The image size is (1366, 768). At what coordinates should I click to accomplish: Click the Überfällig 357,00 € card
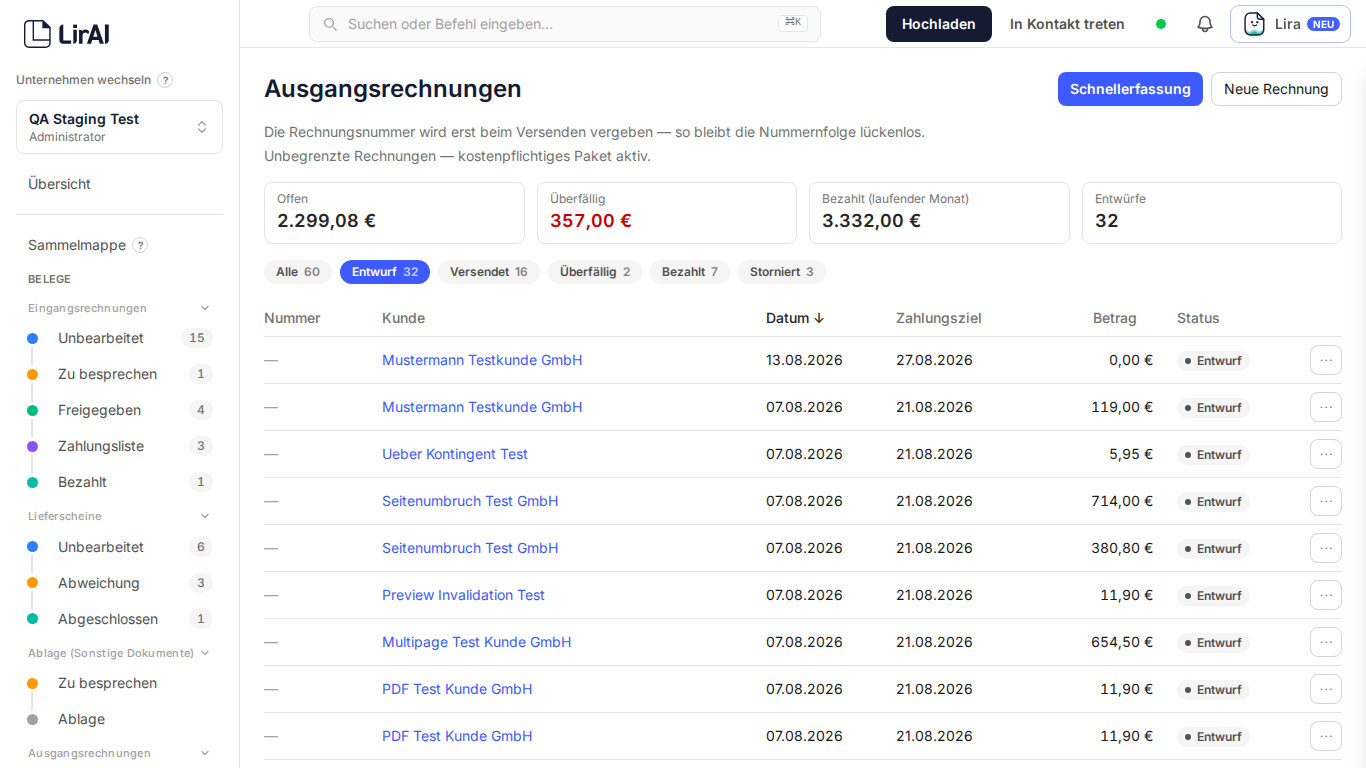click(x=667, y=213)
